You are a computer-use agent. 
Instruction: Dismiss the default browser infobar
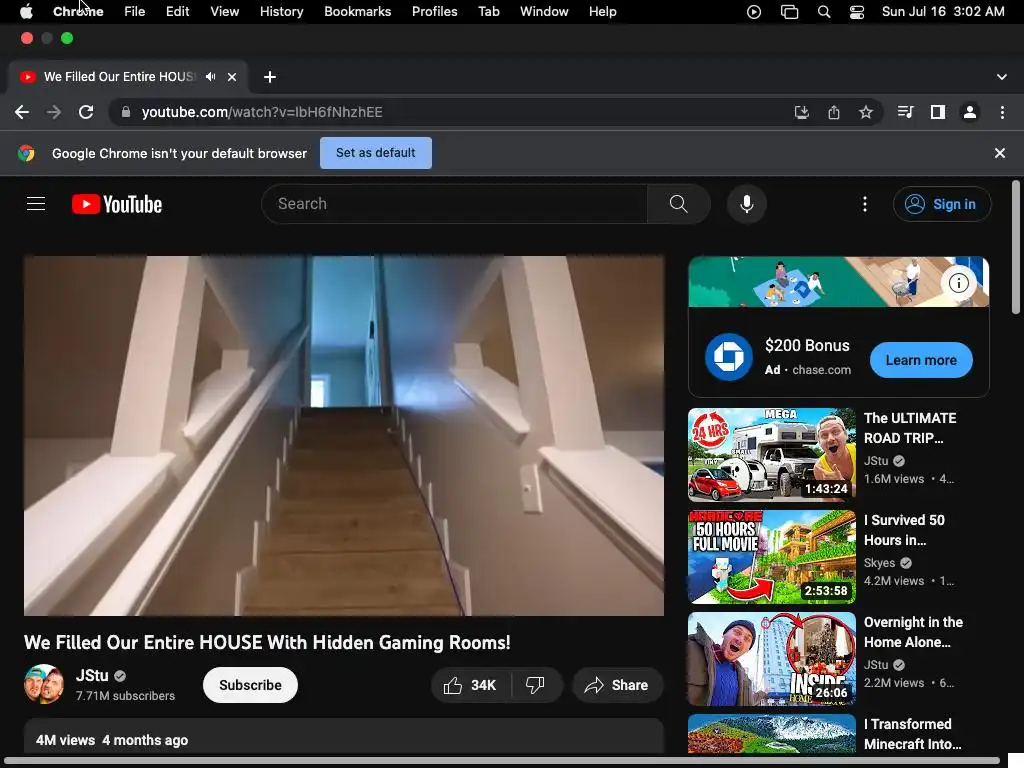pos(999,153)
